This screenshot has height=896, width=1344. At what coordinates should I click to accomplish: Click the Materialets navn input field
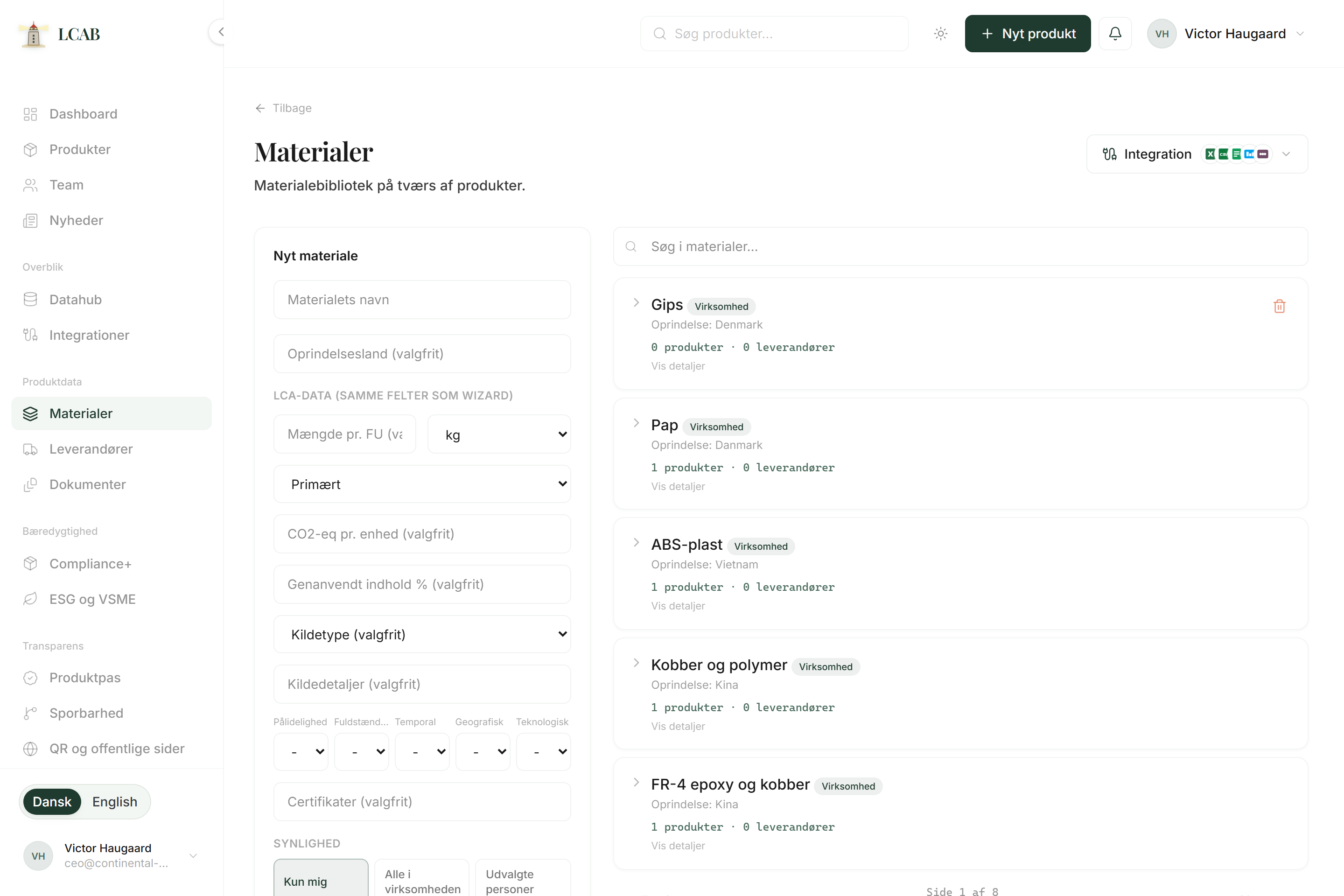tap(422, 300)
